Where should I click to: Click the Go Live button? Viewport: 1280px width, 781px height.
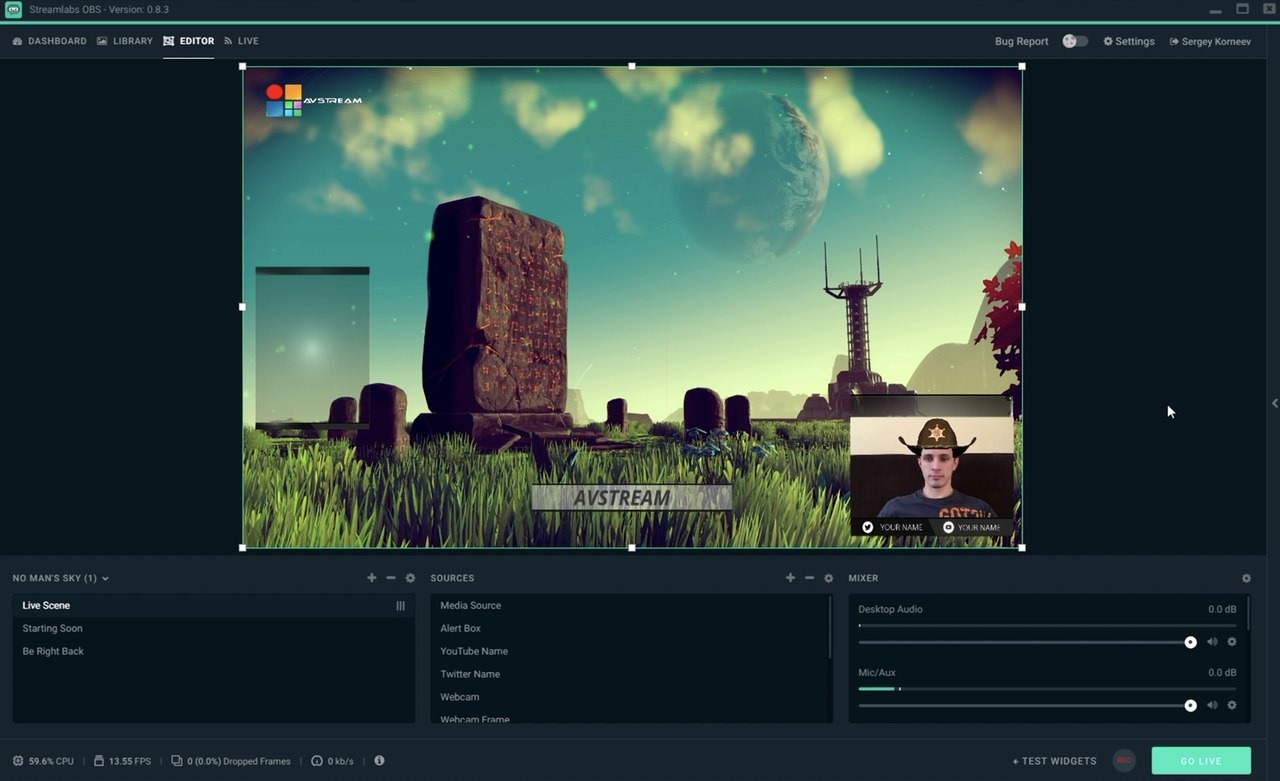click(x=1201, y=761)
